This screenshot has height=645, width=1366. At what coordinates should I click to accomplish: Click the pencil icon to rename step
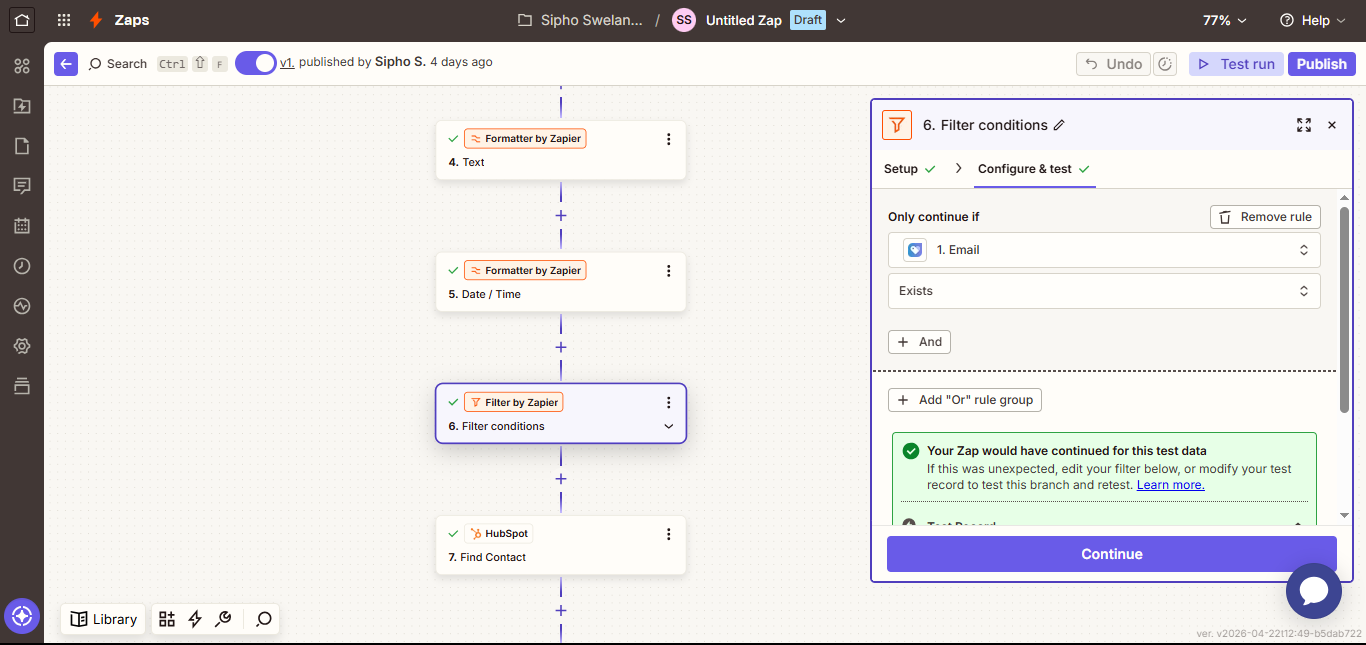(x=1060, y=125)
